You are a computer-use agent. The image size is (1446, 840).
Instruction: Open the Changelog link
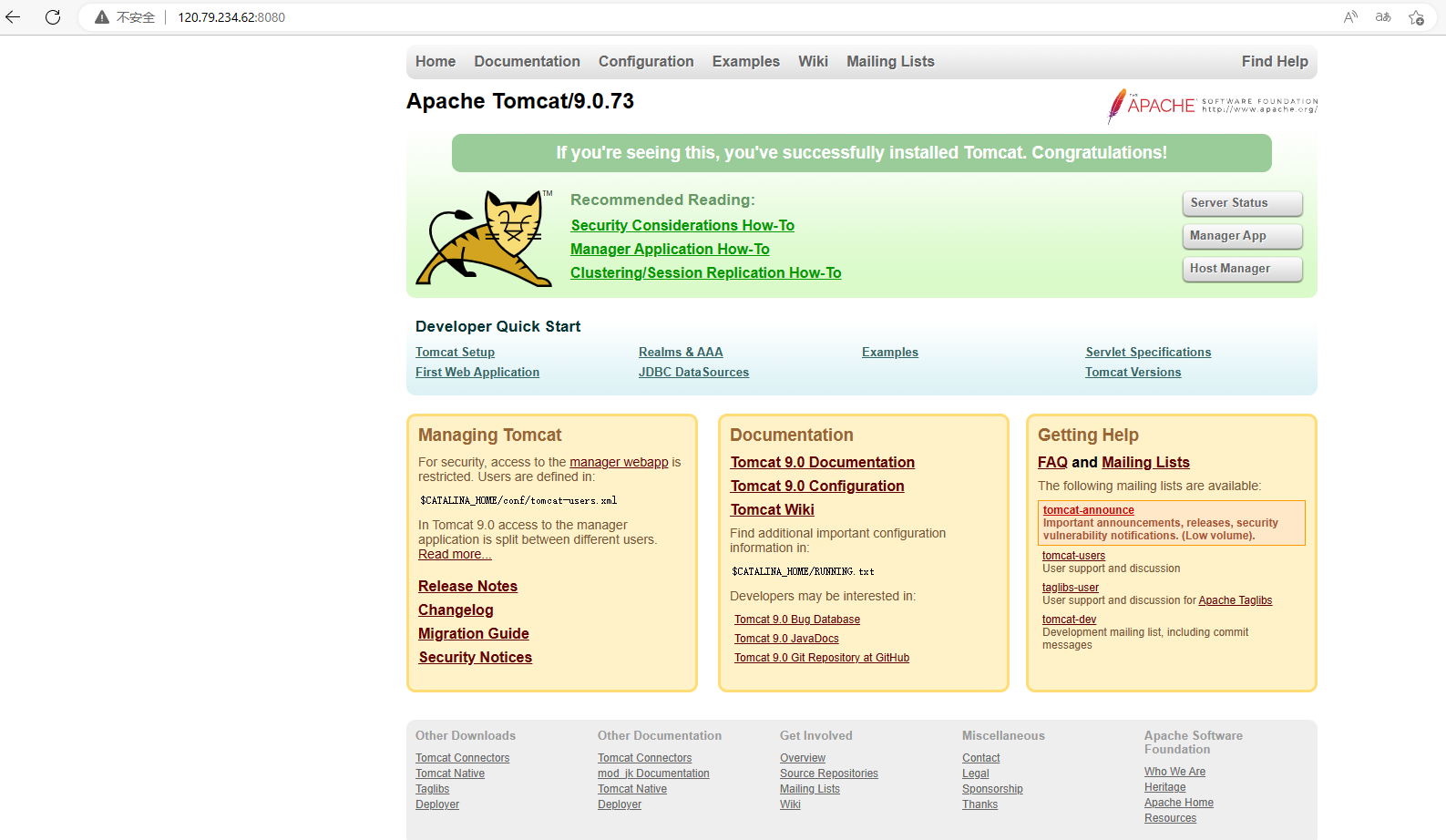(456, 610)
